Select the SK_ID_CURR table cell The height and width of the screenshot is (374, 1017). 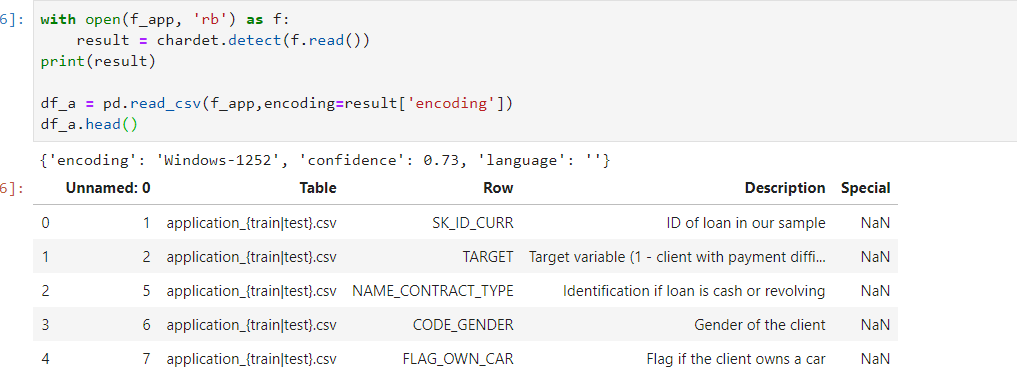tap(473, 223)
